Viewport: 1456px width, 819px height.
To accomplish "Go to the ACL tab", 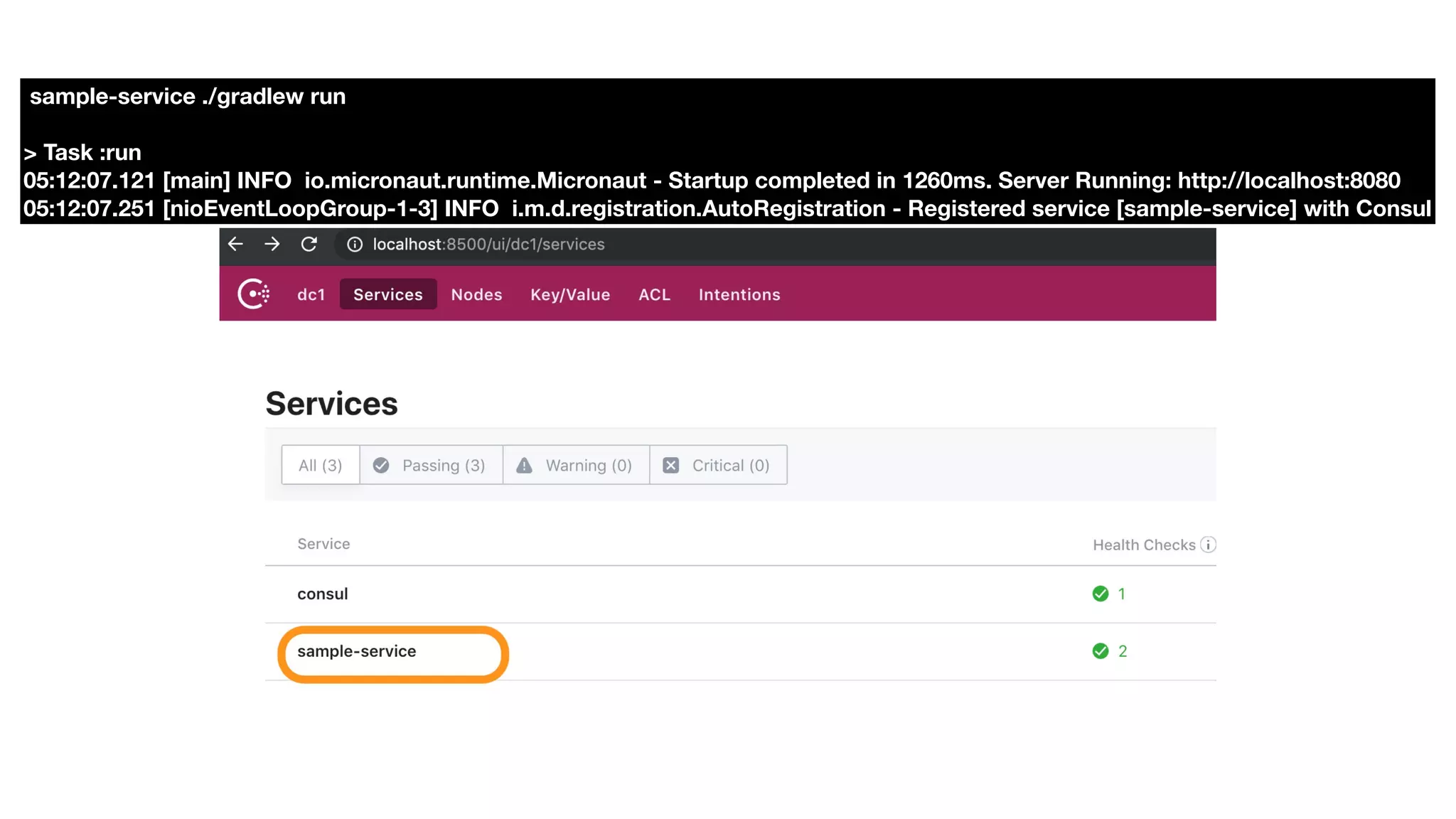I will 654,294.
